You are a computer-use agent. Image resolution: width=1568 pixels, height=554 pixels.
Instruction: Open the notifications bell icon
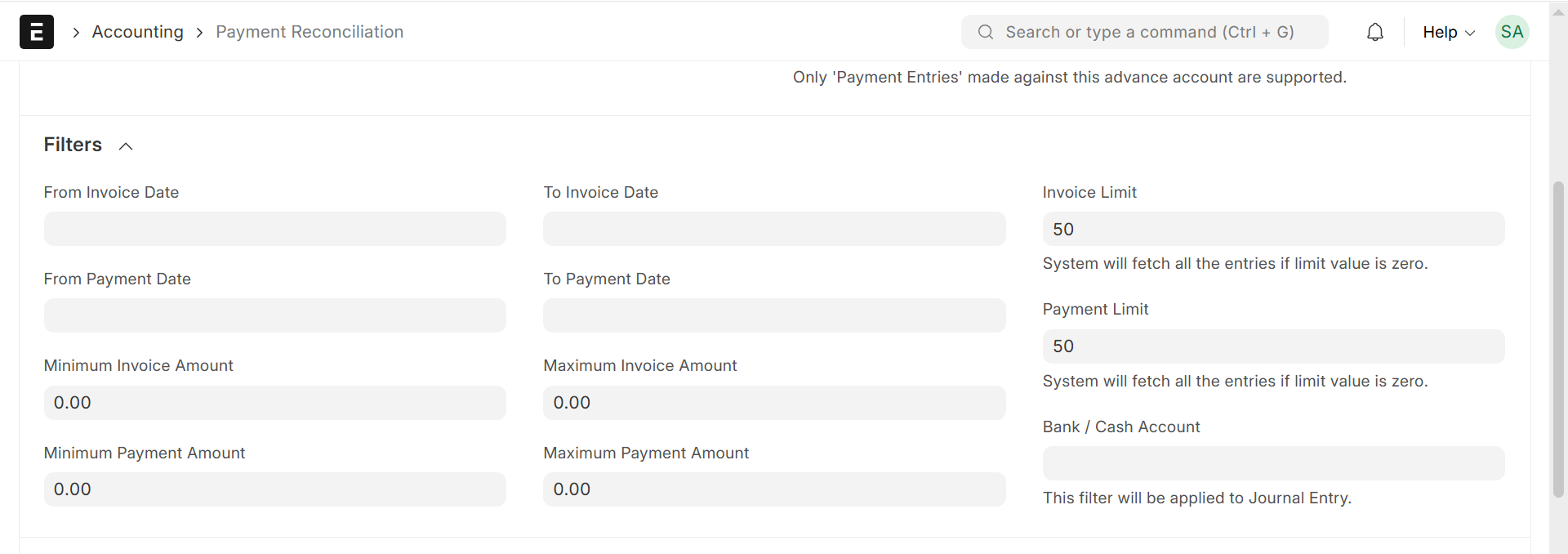(1375, 32)
